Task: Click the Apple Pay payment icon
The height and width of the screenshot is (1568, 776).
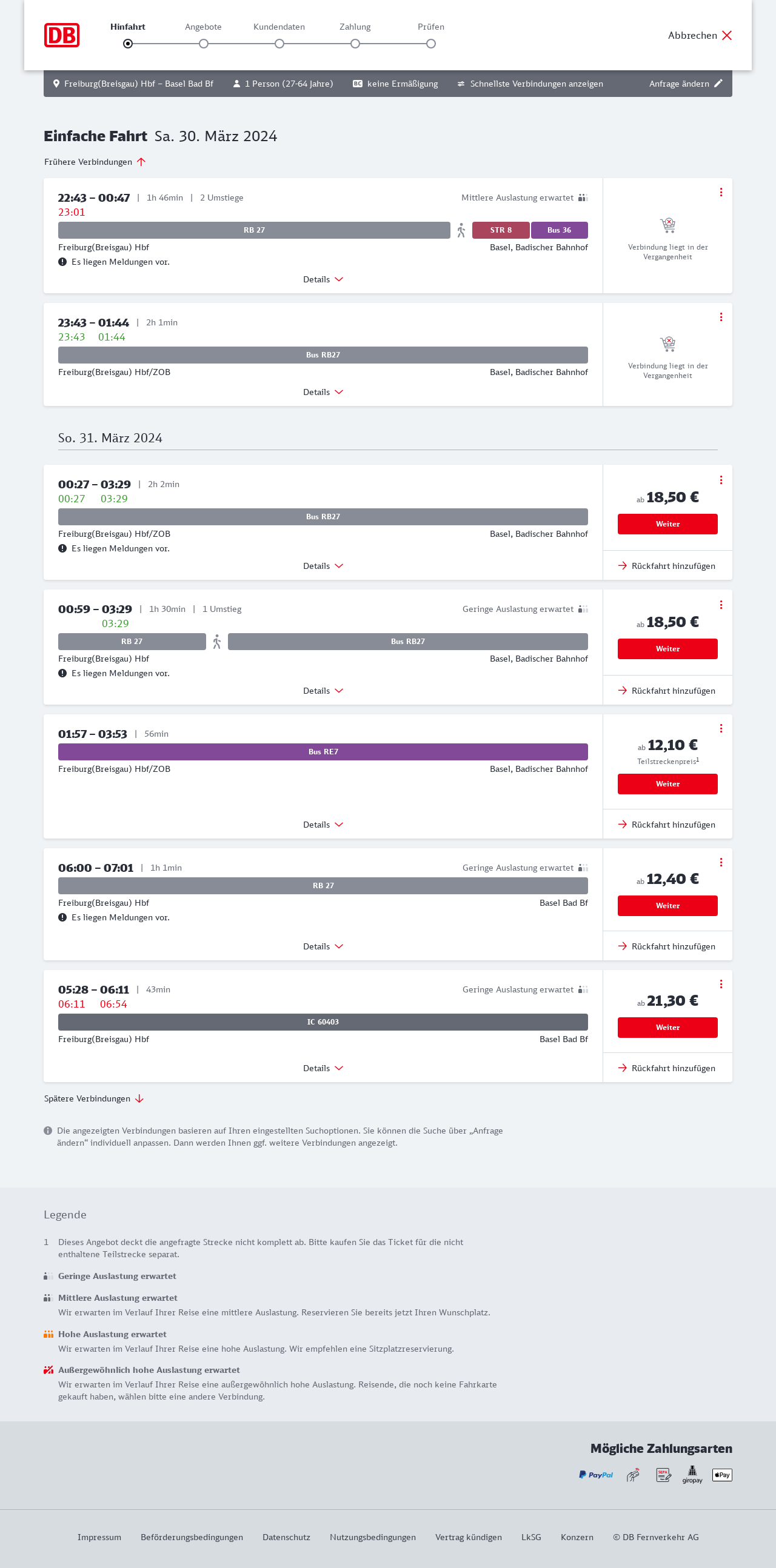Action: point(722,1475)
